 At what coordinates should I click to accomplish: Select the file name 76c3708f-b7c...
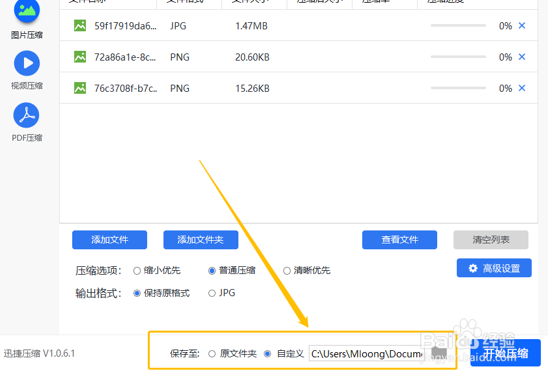(x=125, y=88)
